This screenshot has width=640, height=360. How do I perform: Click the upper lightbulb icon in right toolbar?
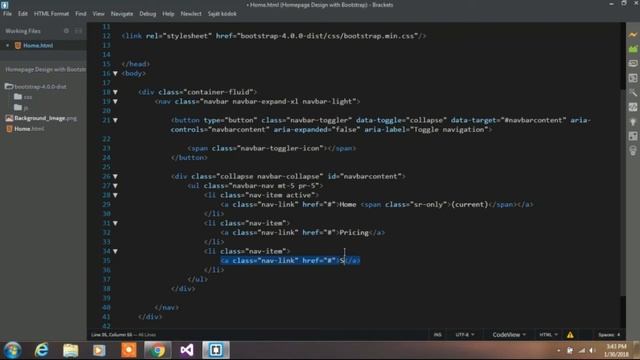pyautogui.click(x=633, y=122)
